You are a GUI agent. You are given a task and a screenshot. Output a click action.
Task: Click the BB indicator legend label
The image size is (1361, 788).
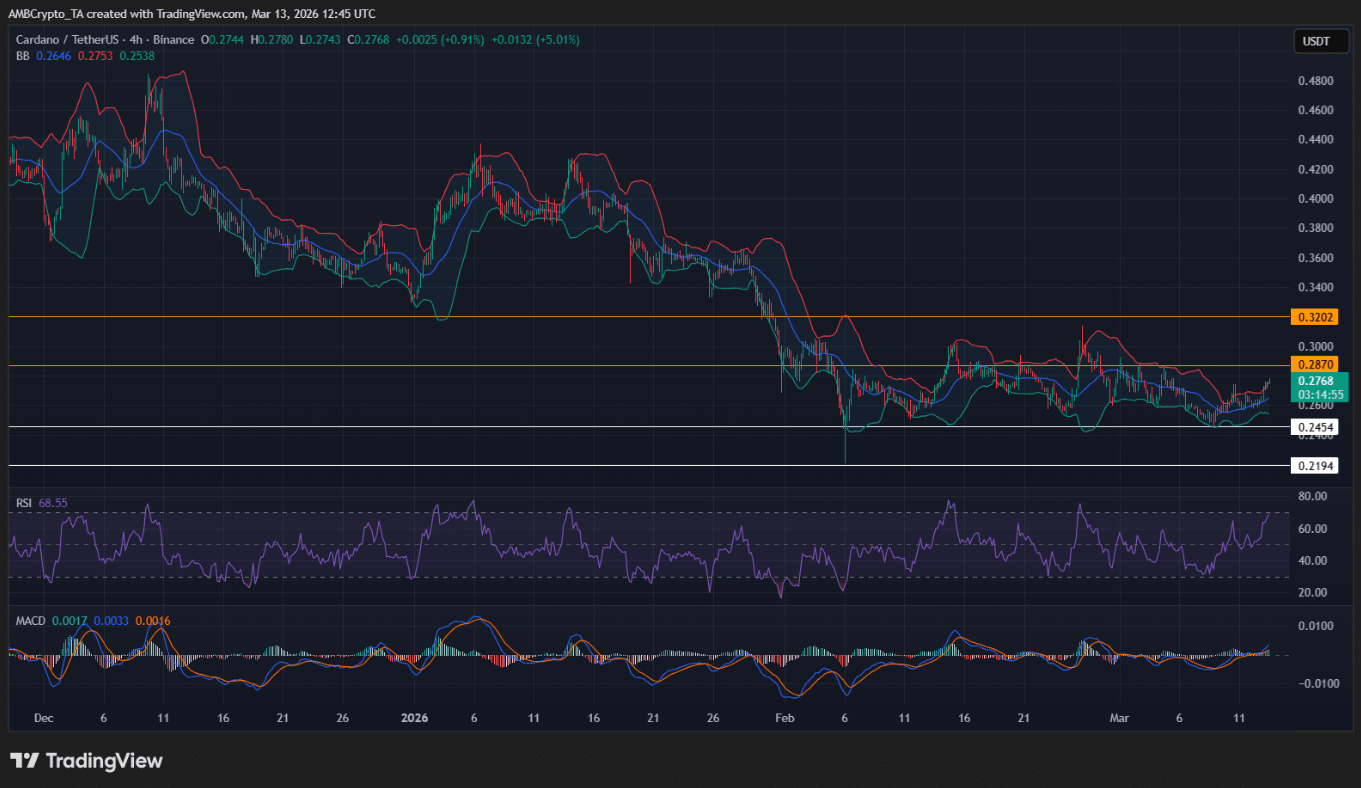pos(22,56)
